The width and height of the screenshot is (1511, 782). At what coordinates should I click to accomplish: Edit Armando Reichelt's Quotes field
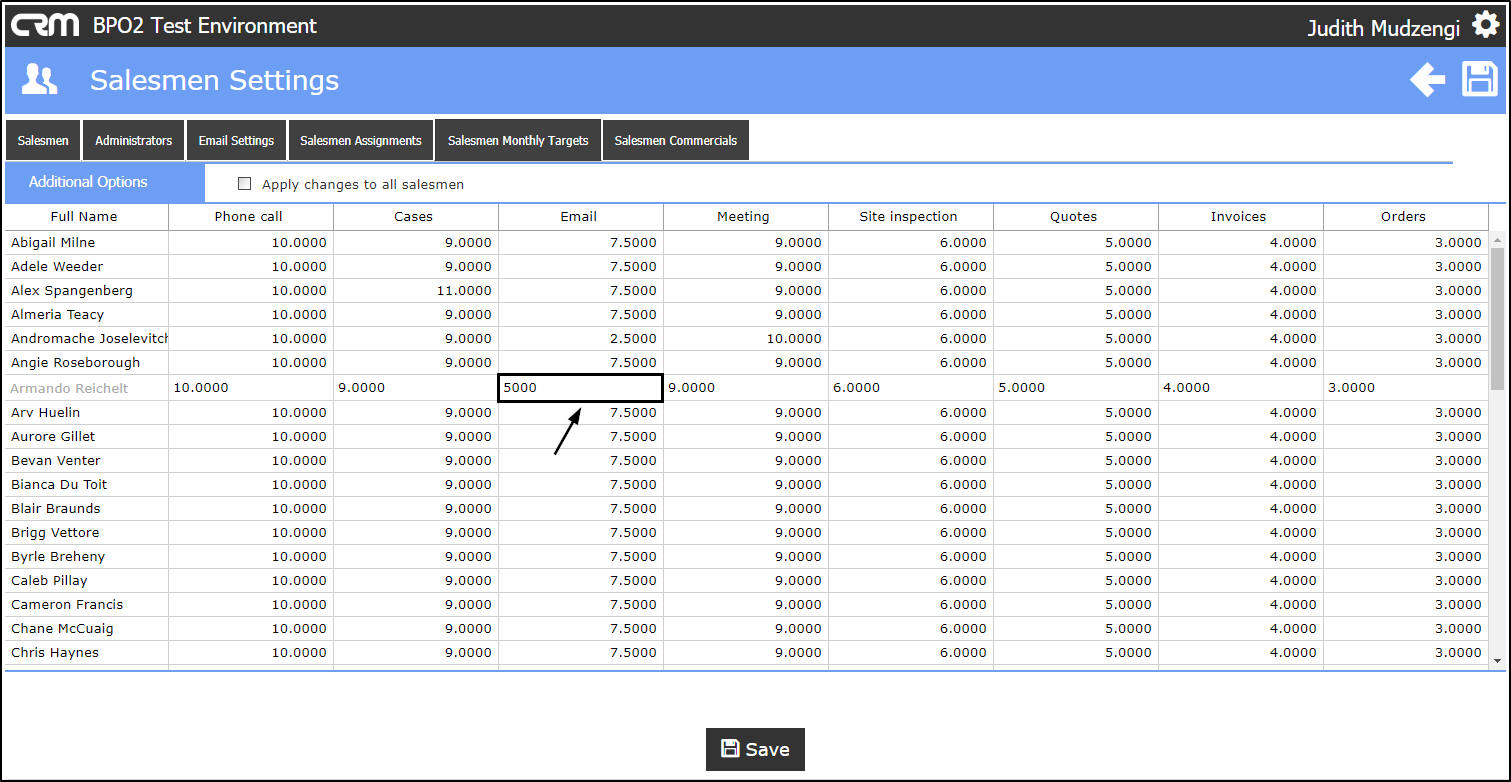click(1076, 388)
